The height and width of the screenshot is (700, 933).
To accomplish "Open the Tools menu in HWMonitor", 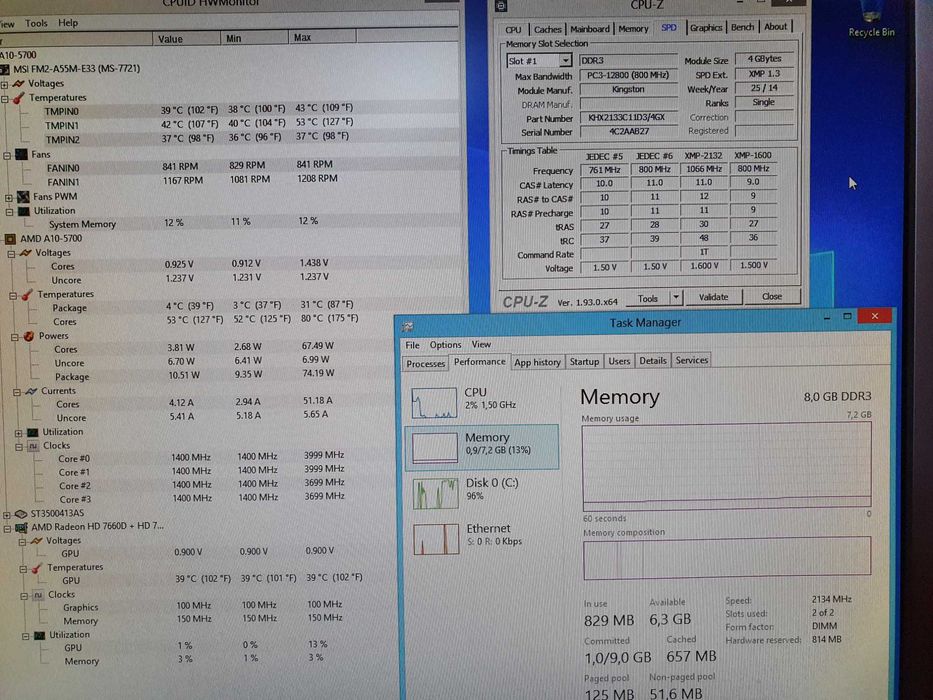I will click(x=36, y=23).
